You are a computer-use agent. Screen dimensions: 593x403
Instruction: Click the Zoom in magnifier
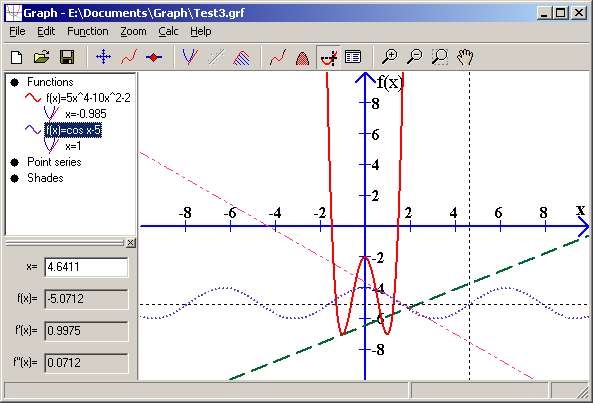tap(389, 57)
